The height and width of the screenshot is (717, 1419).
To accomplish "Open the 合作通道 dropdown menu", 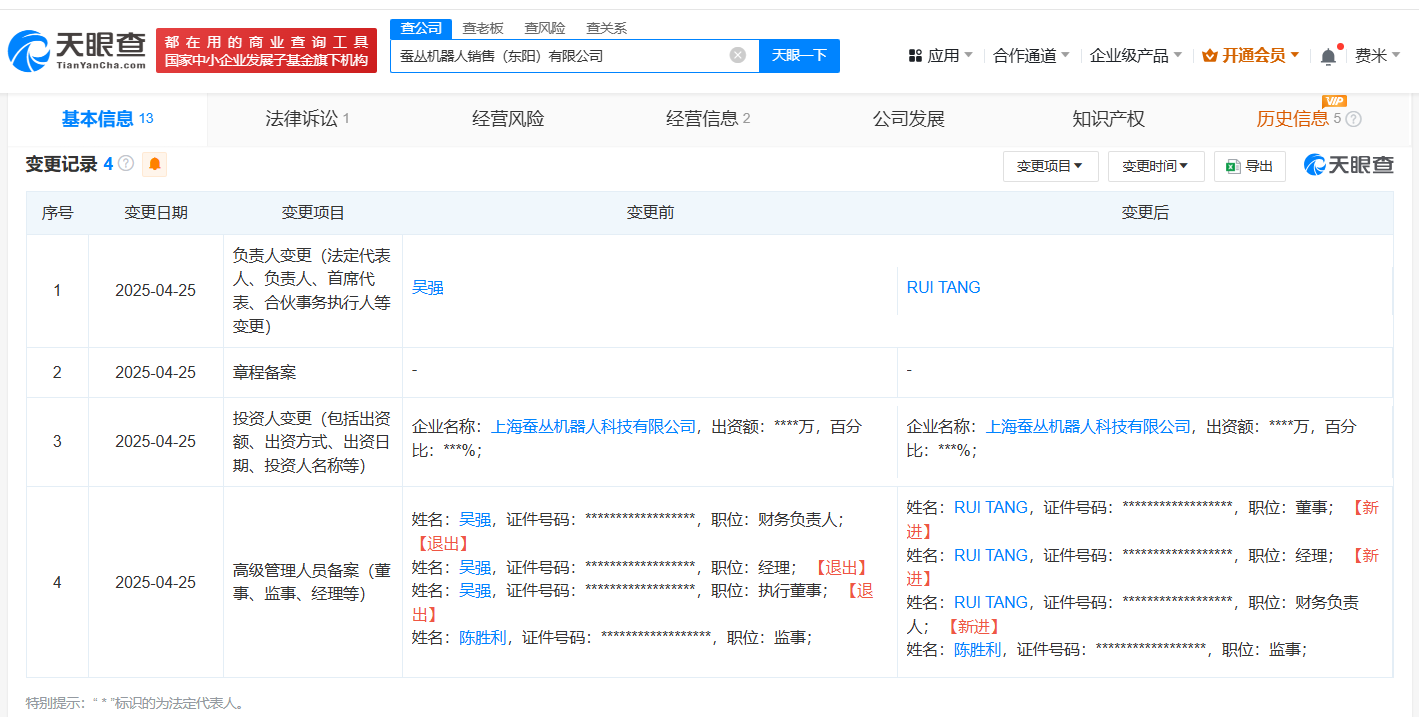I will click(x=1030, y=56).
